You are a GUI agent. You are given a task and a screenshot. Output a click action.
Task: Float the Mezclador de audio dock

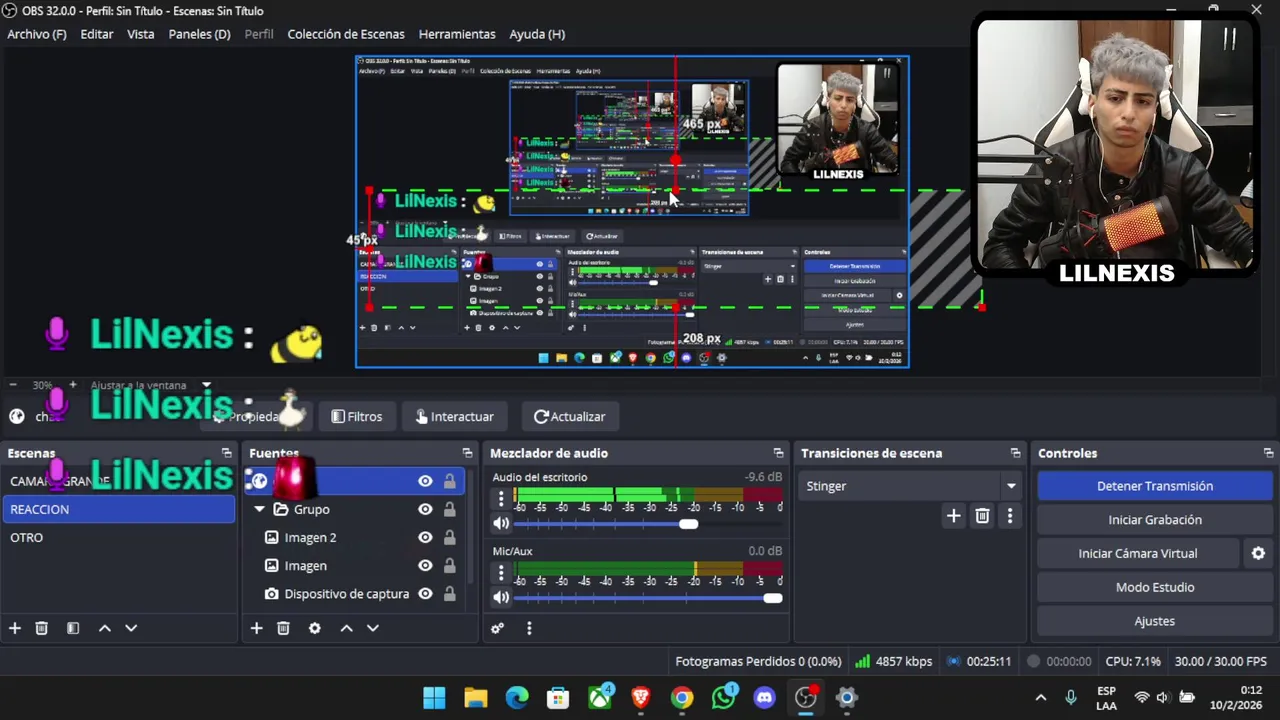click(778, 453)
